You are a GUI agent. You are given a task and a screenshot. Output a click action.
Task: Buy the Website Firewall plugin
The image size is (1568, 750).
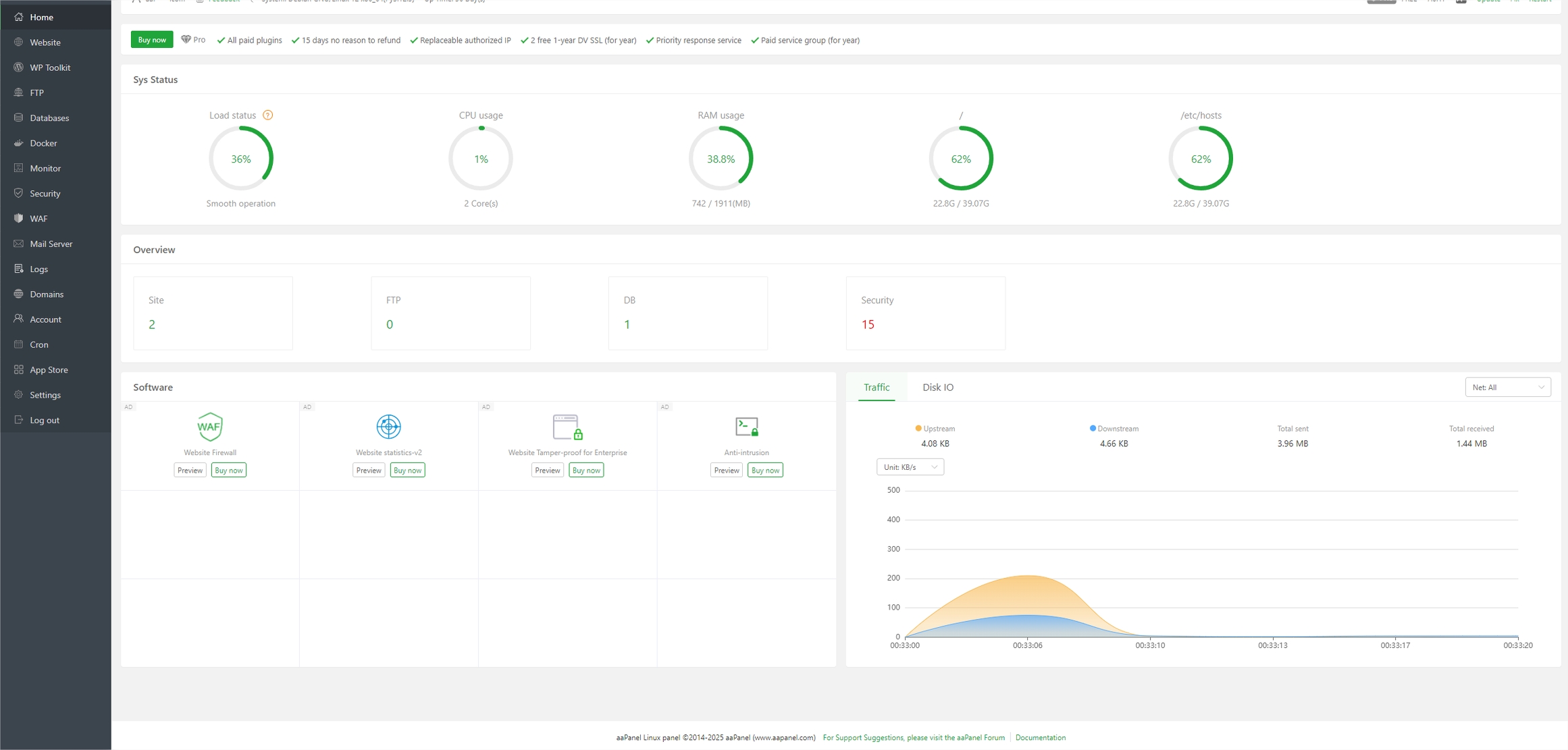[x=229, y=471]
